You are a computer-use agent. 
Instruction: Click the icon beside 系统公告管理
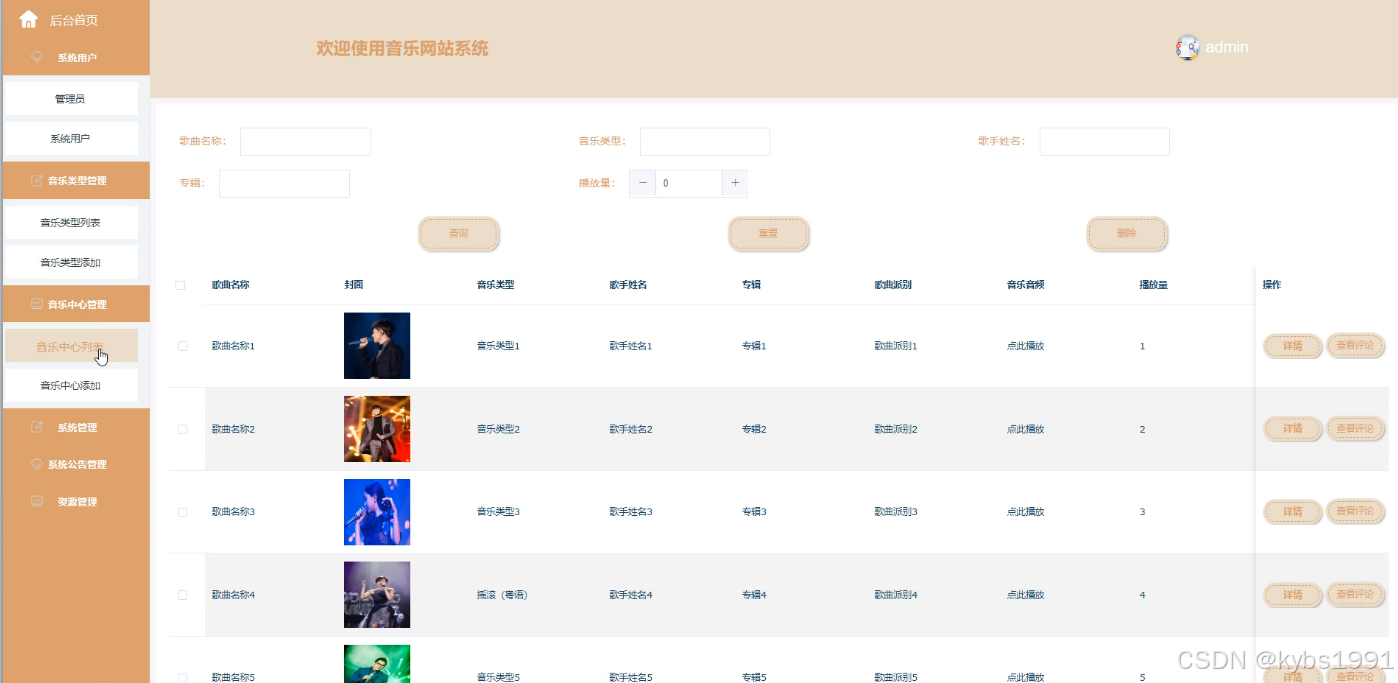click(37, 464)
